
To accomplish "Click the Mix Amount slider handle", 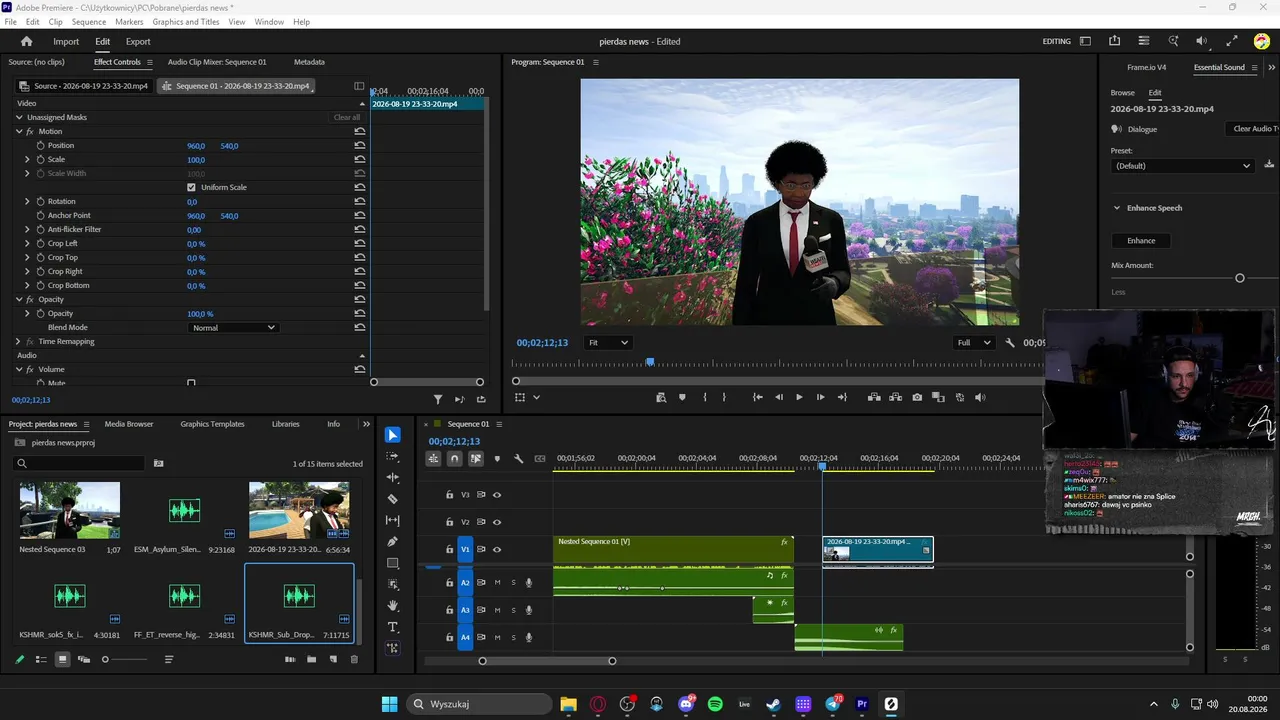I will (x=1240, y=278).
